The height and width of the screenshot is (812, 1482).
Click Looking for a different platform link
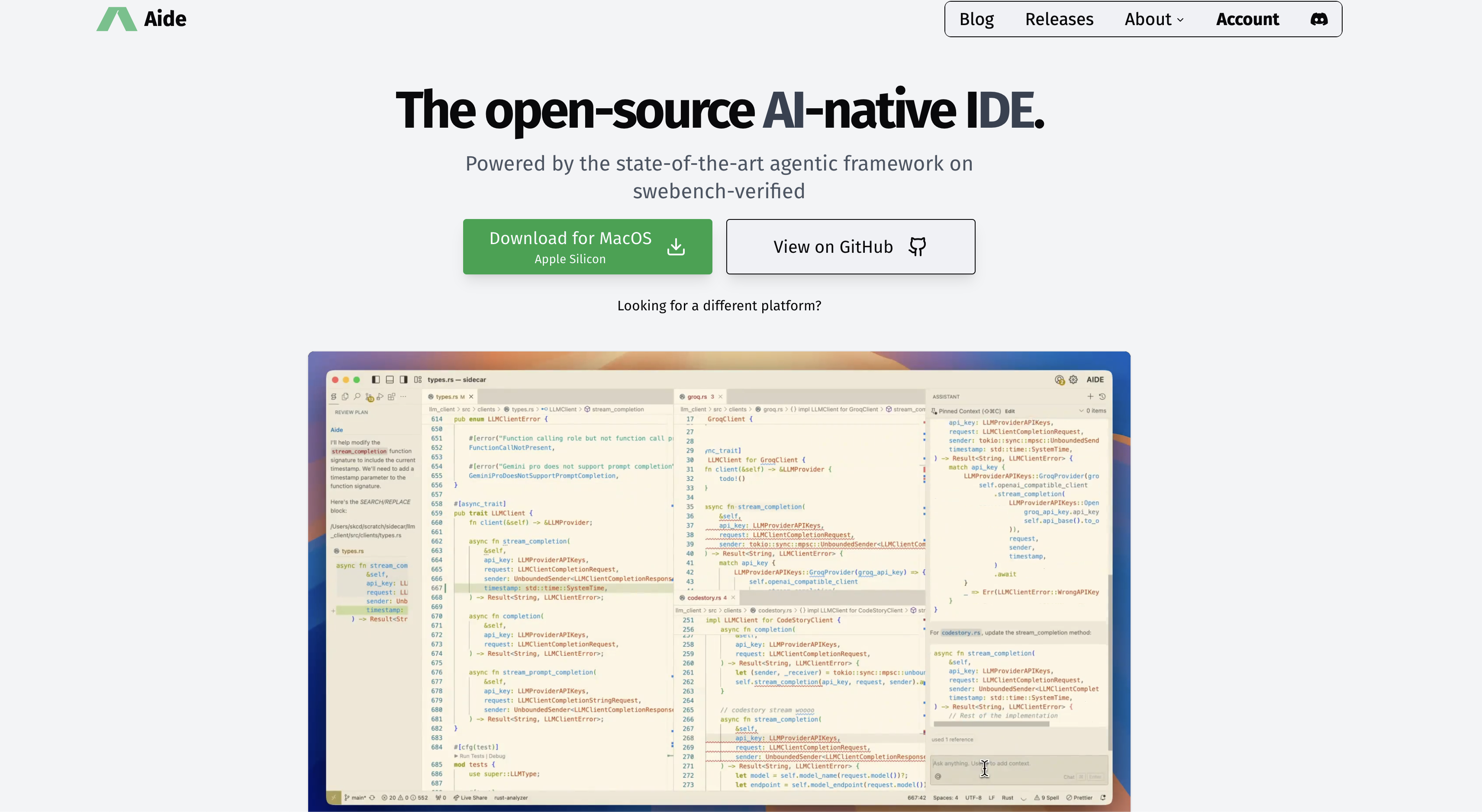(719, 306)
